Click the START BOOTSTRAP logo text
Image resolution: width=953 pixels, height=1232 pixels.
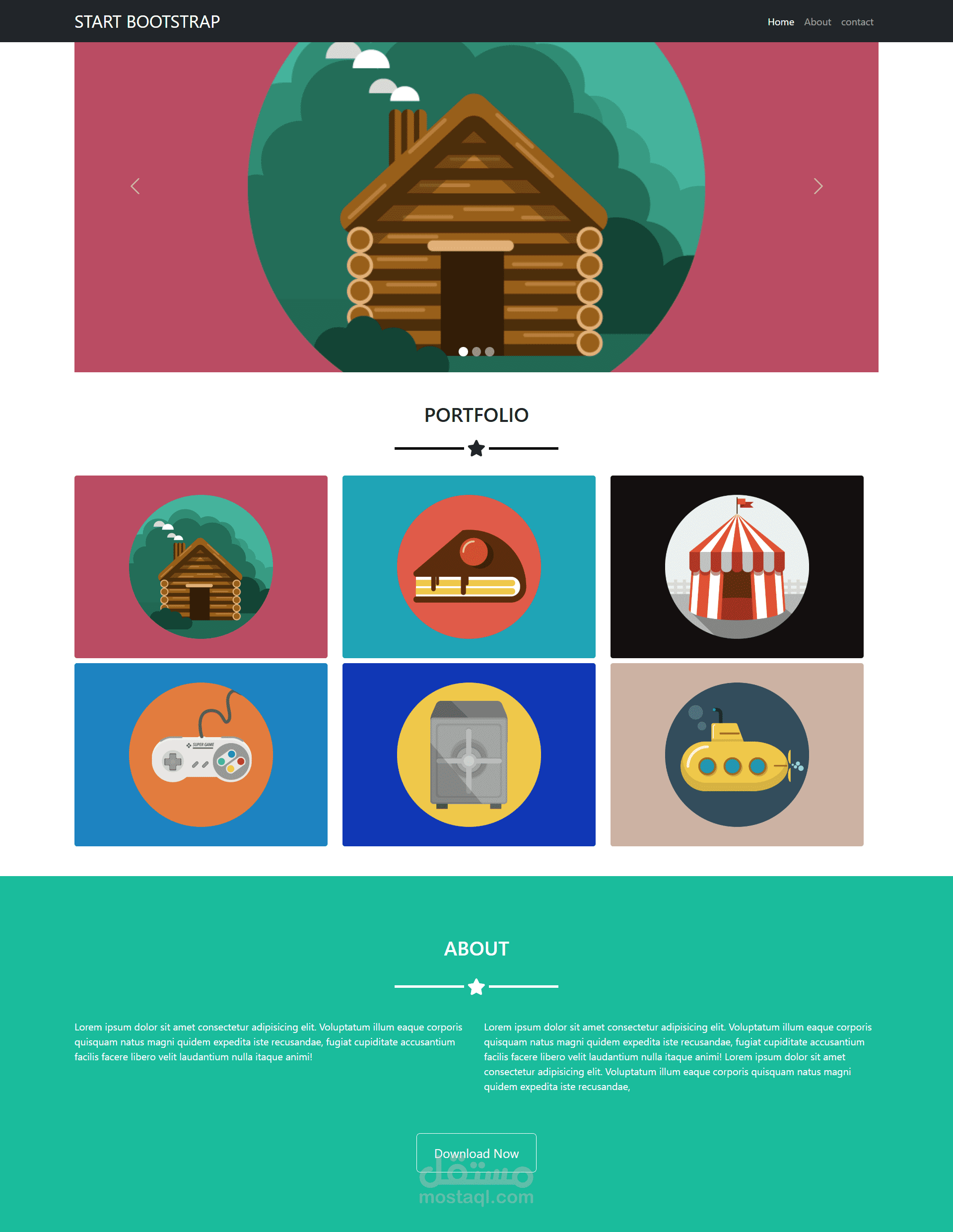click(x=148, y=21)
